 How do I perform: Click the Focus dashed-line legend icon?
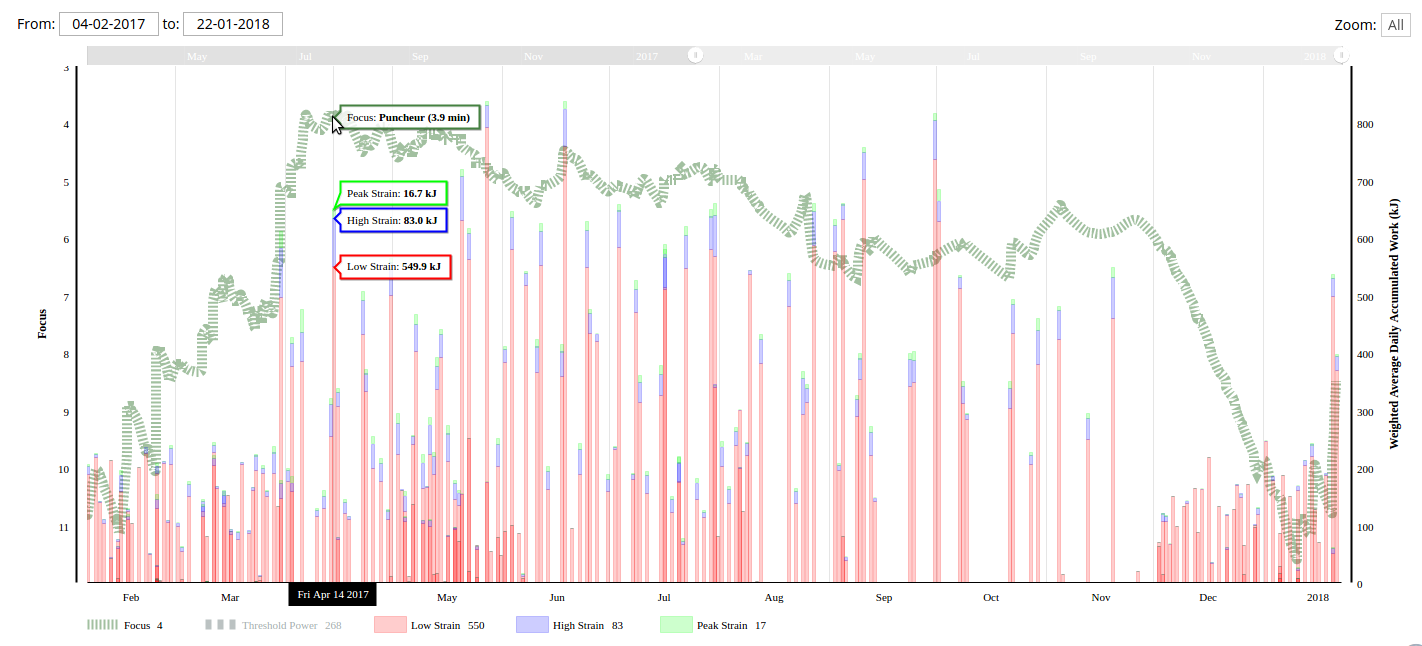(x=103, y=625)
